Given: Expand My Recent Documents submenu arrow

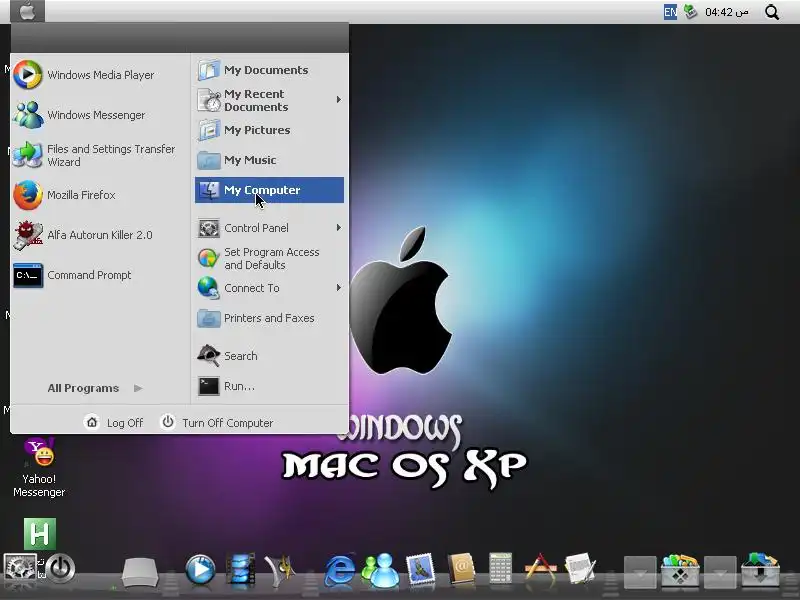Looking at the screenshot, I should pyautogui.click(x=338, y=99).
